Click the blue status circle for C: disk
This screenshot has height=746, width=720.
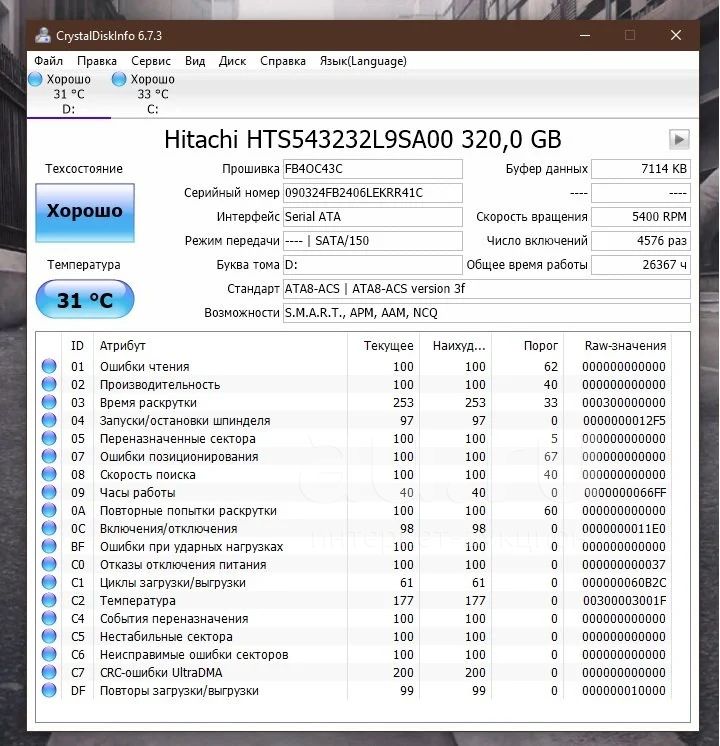tap(118, 79)
